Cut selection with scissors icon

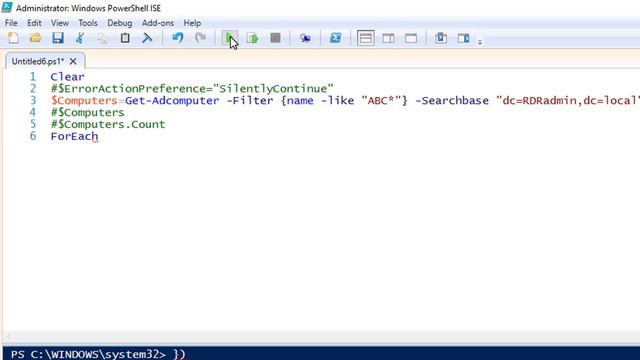[80, 38]
